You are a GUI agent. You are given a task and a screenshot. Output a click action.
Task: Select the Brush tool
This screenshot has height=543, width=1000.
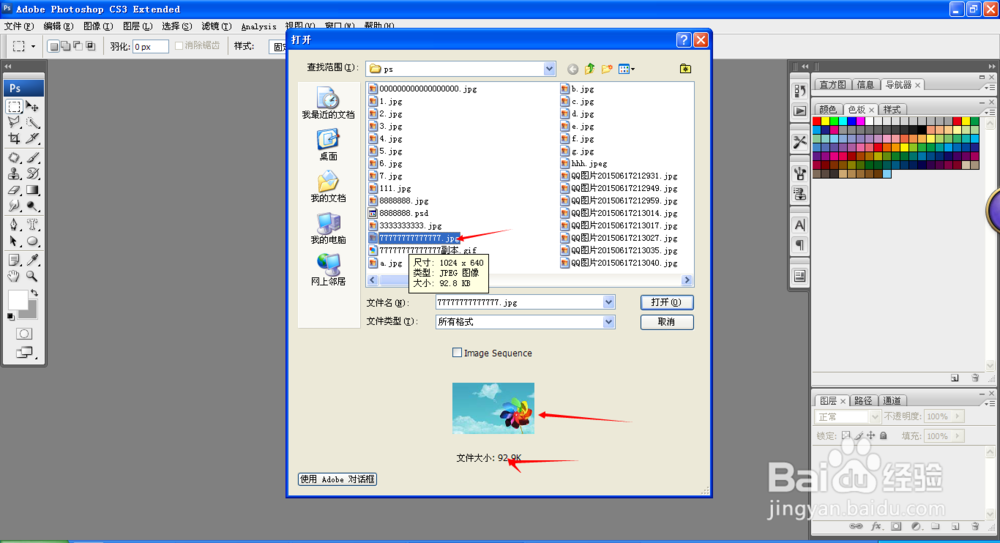pyautogui.click(x=33, y=158)
